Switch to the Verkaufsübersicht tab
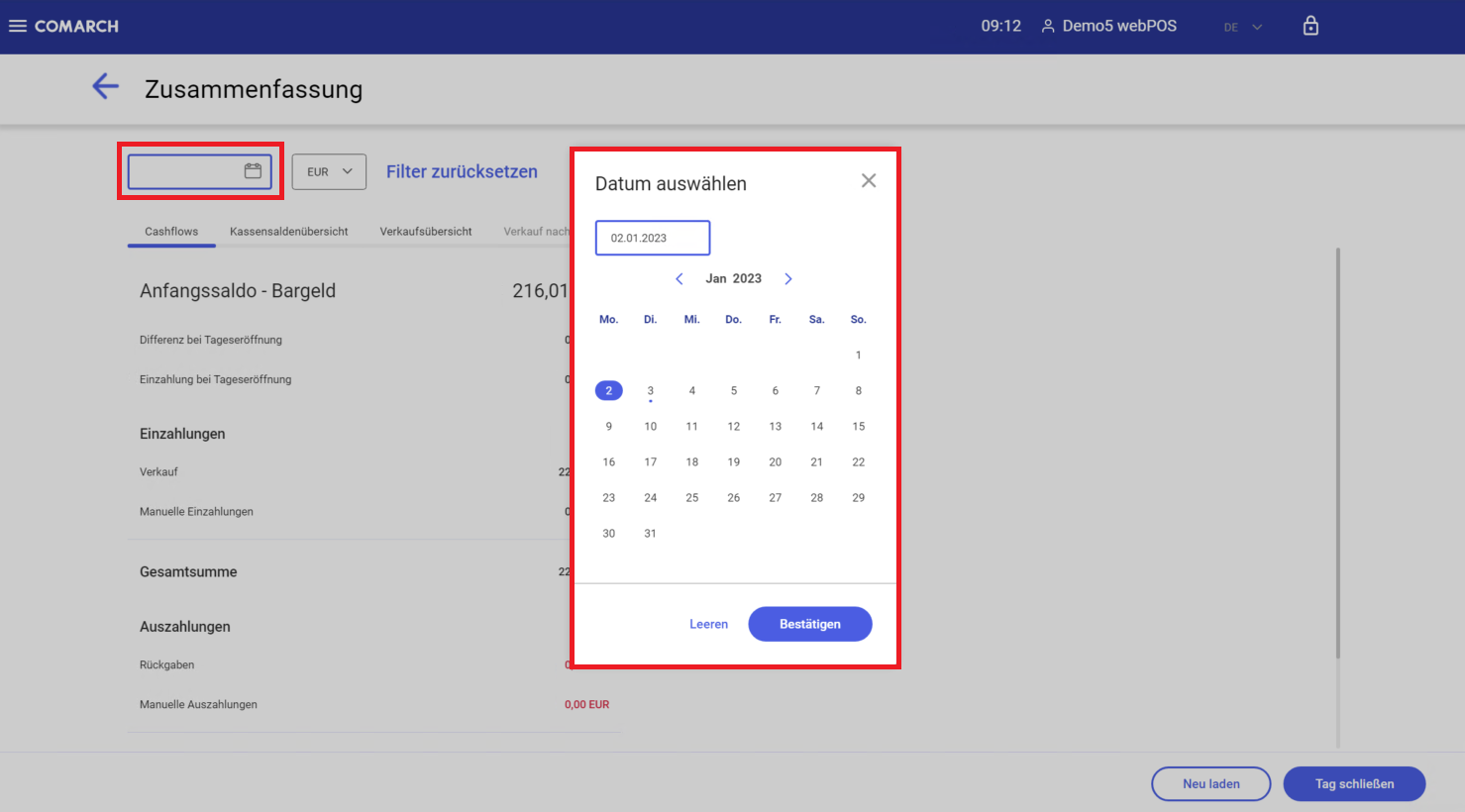The width and height of the screenshot is (1465, 812). [426, 232]
